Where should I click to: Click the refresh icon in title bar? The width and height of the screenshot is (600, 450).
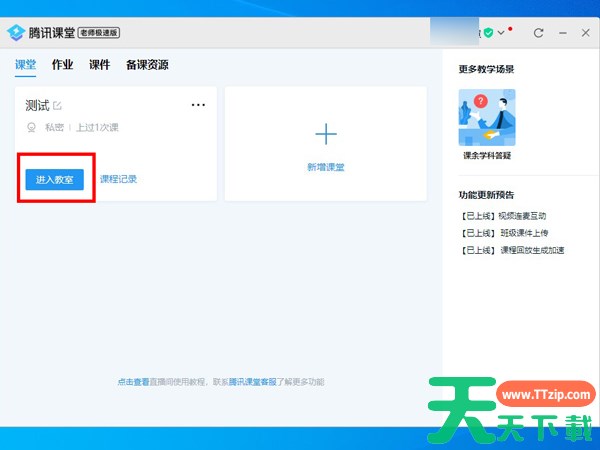pyautogui.click(x=538, y=33)
